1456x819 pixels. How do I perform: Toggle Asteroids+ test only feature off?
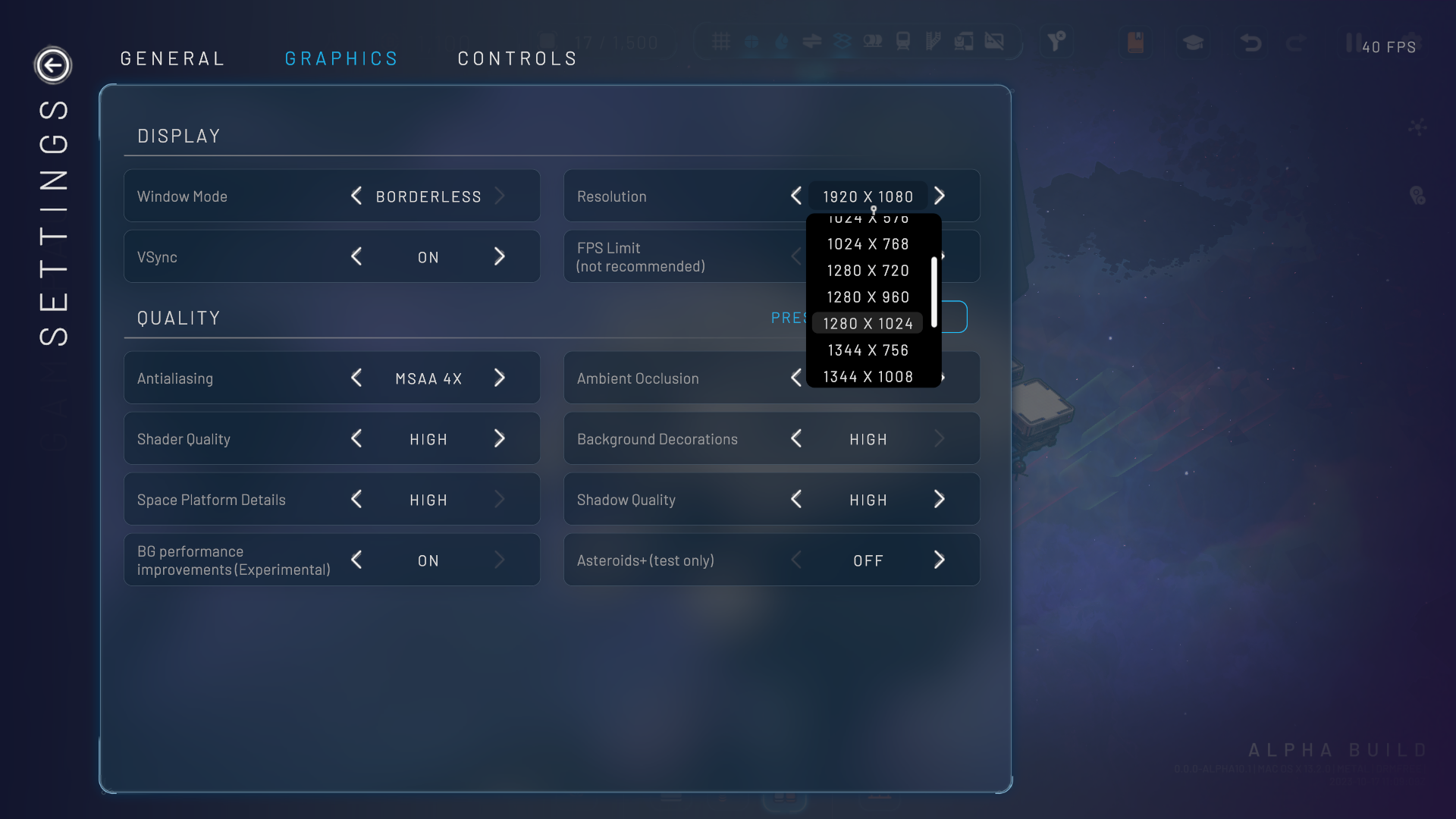click(x=868, y=559)
